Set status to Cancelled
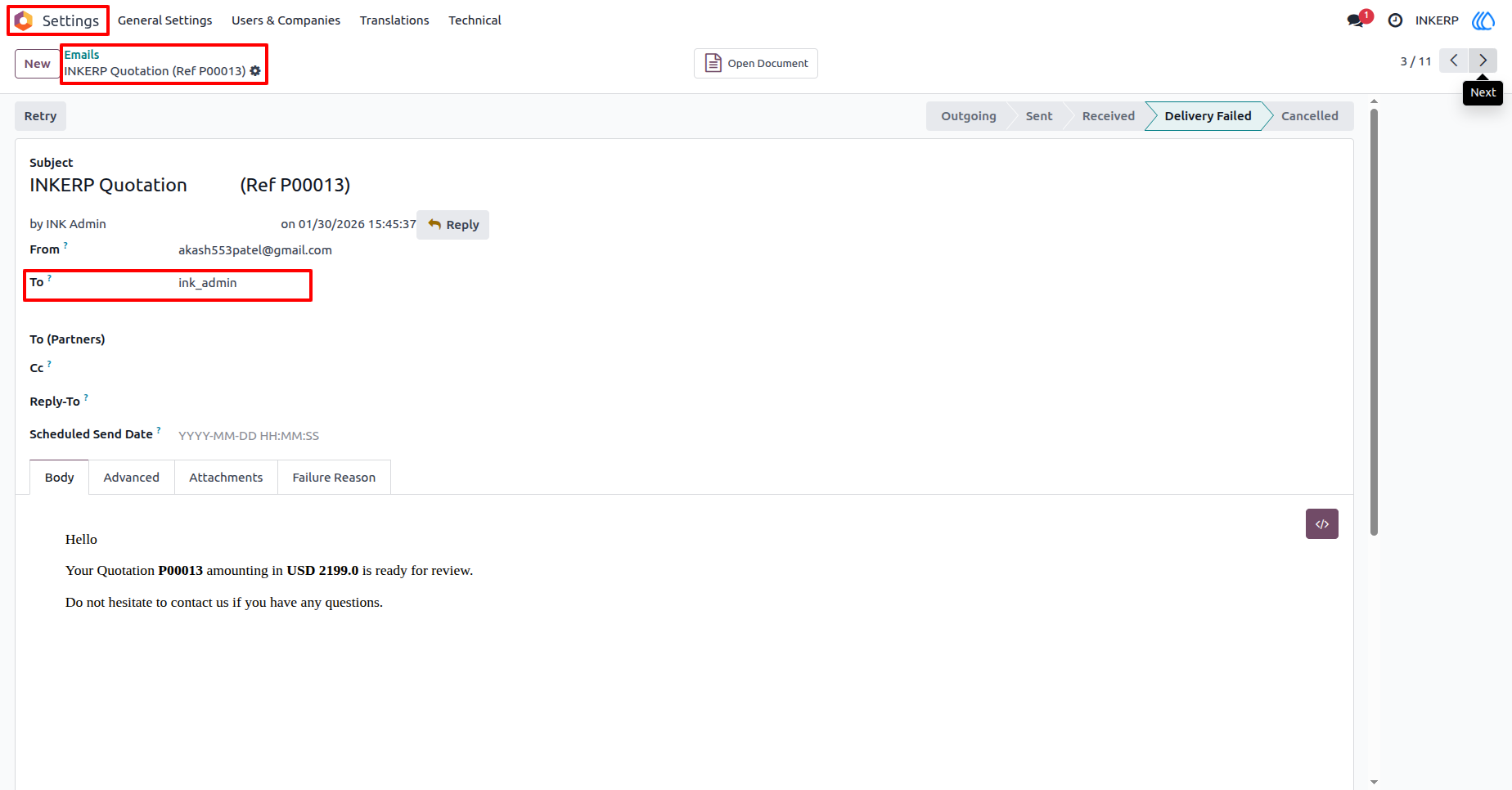Screen dimensions: 1512x790 [x=1309, y=116]
